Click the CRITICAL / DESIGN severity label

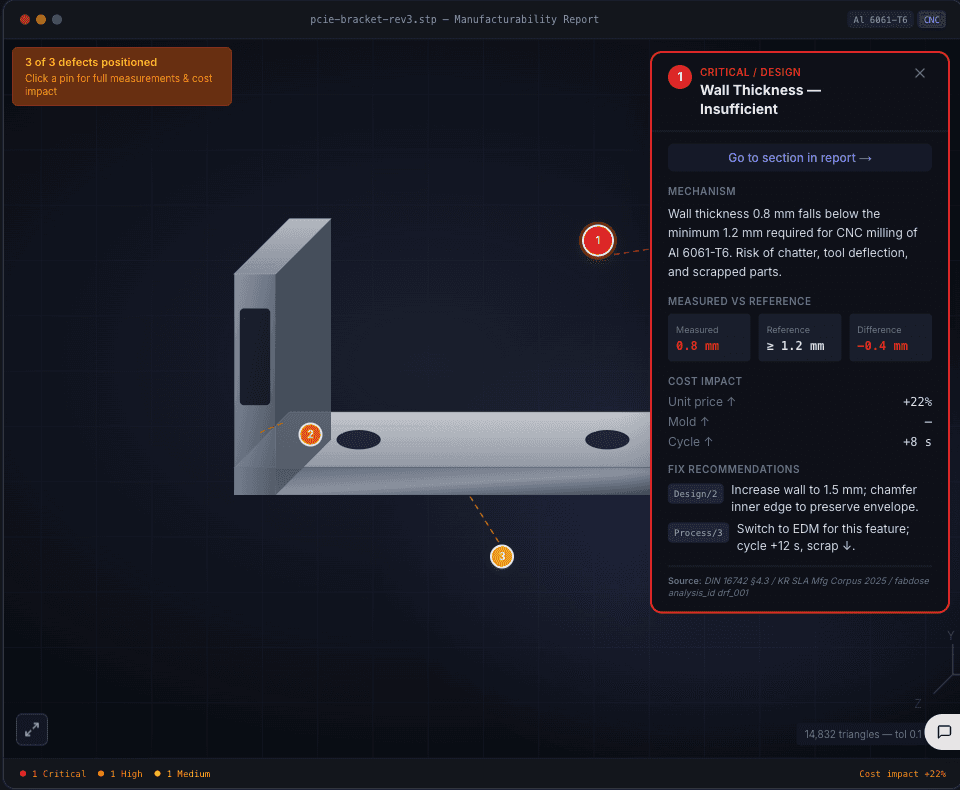coord(750,72)
